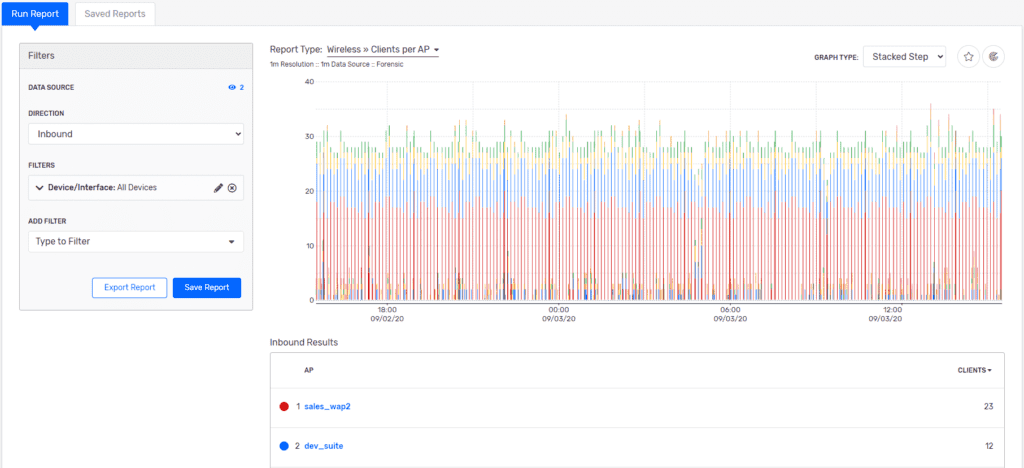Open the Report Type Clients per AP dropdown

383,50
